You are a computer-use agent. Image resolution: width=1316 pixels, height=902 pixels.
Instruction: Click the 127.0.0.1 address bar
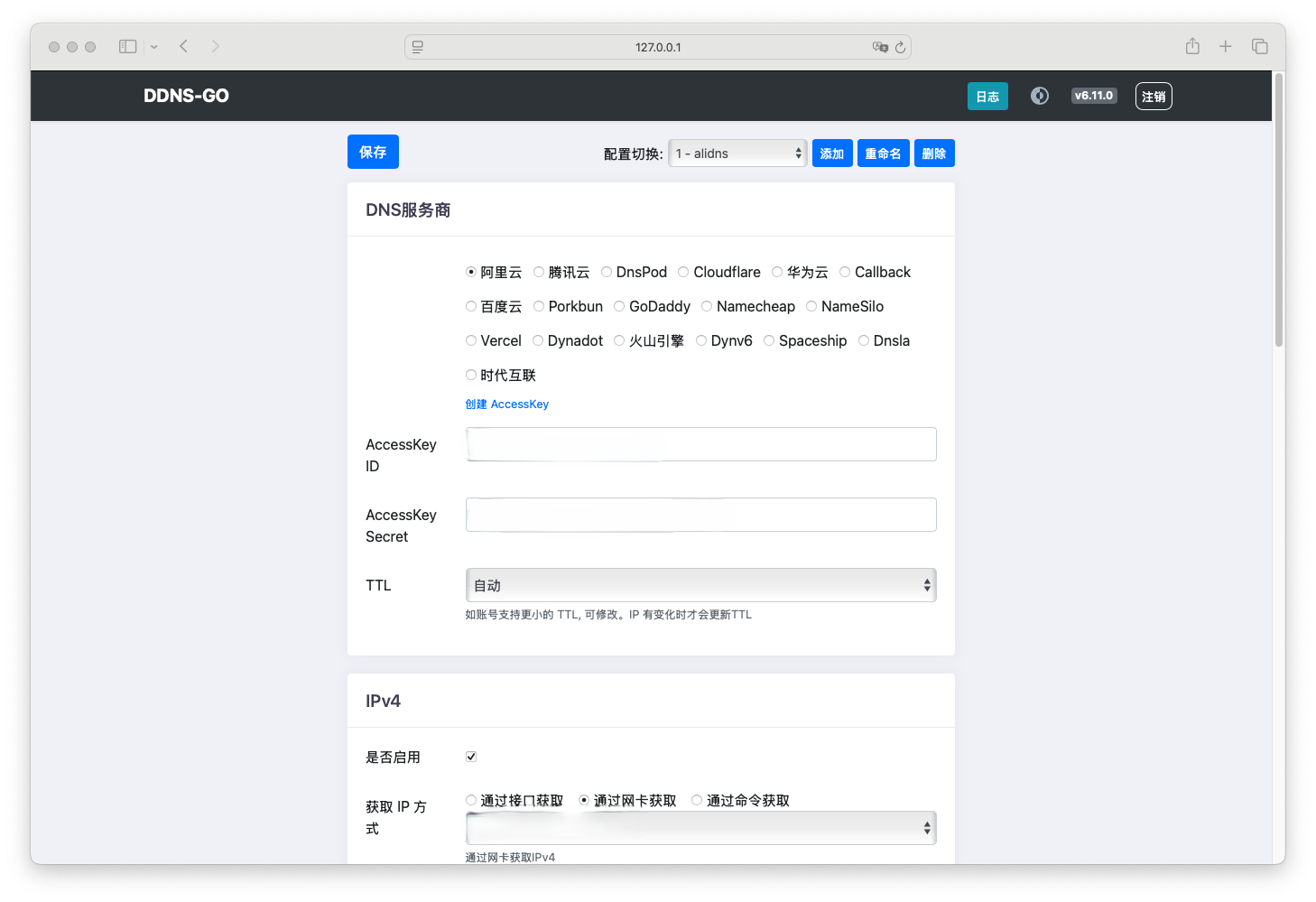658,47
